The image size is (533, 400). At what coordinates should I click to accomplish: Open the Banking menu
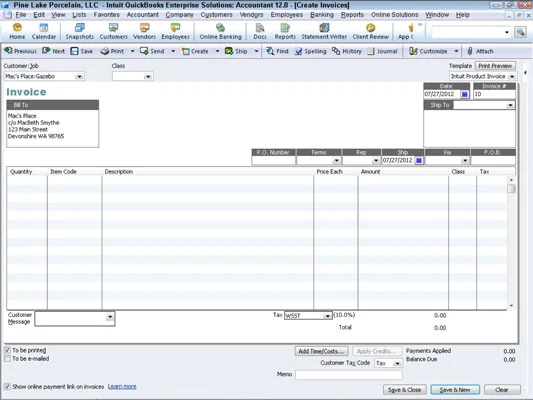(322, 15)
